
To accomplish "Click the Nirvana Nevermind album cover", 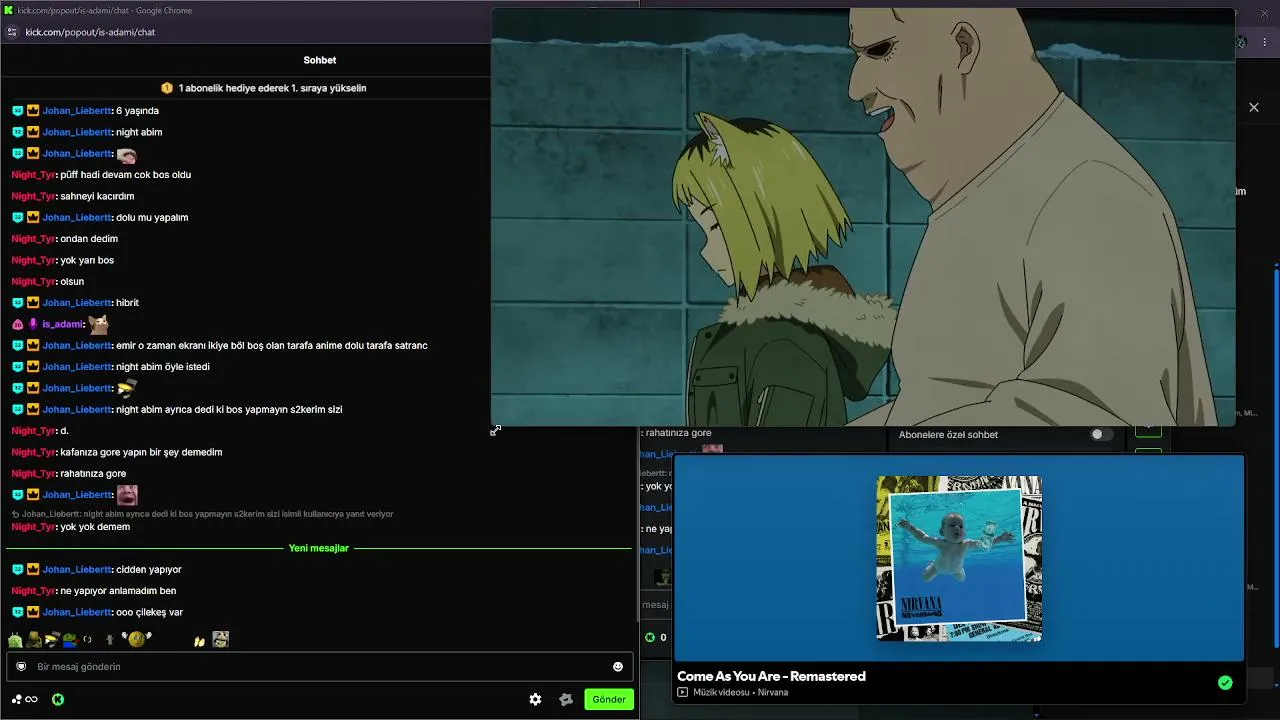I will point(959,558).
